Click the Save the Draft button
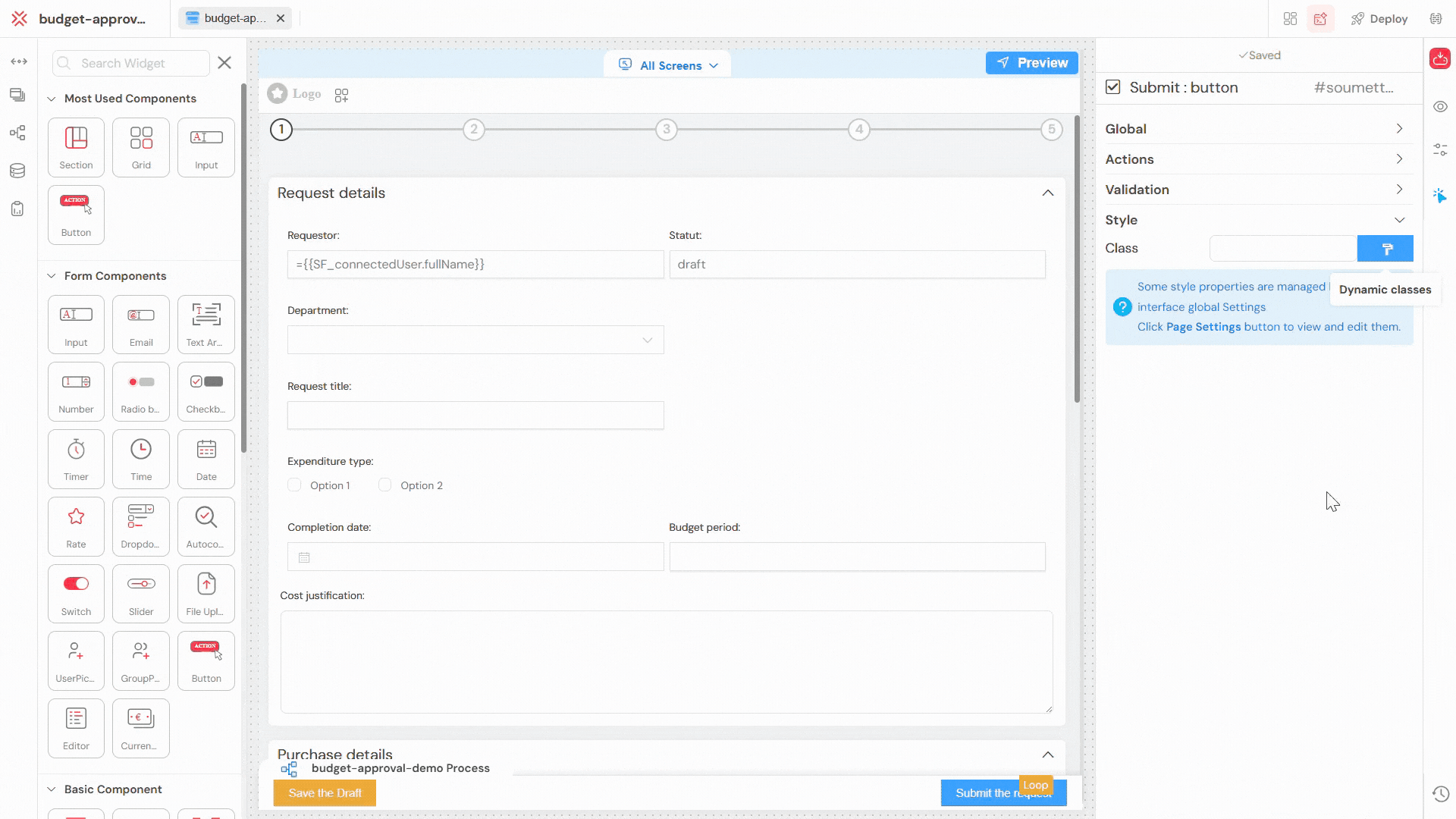1456x819 pixels. coord(325,792)
